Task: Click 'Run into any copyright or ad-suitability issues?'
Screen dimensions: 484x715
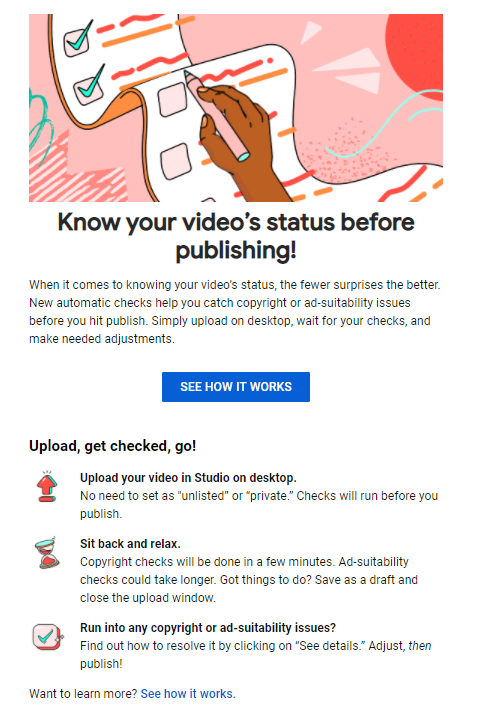Action: coord(208,627)
